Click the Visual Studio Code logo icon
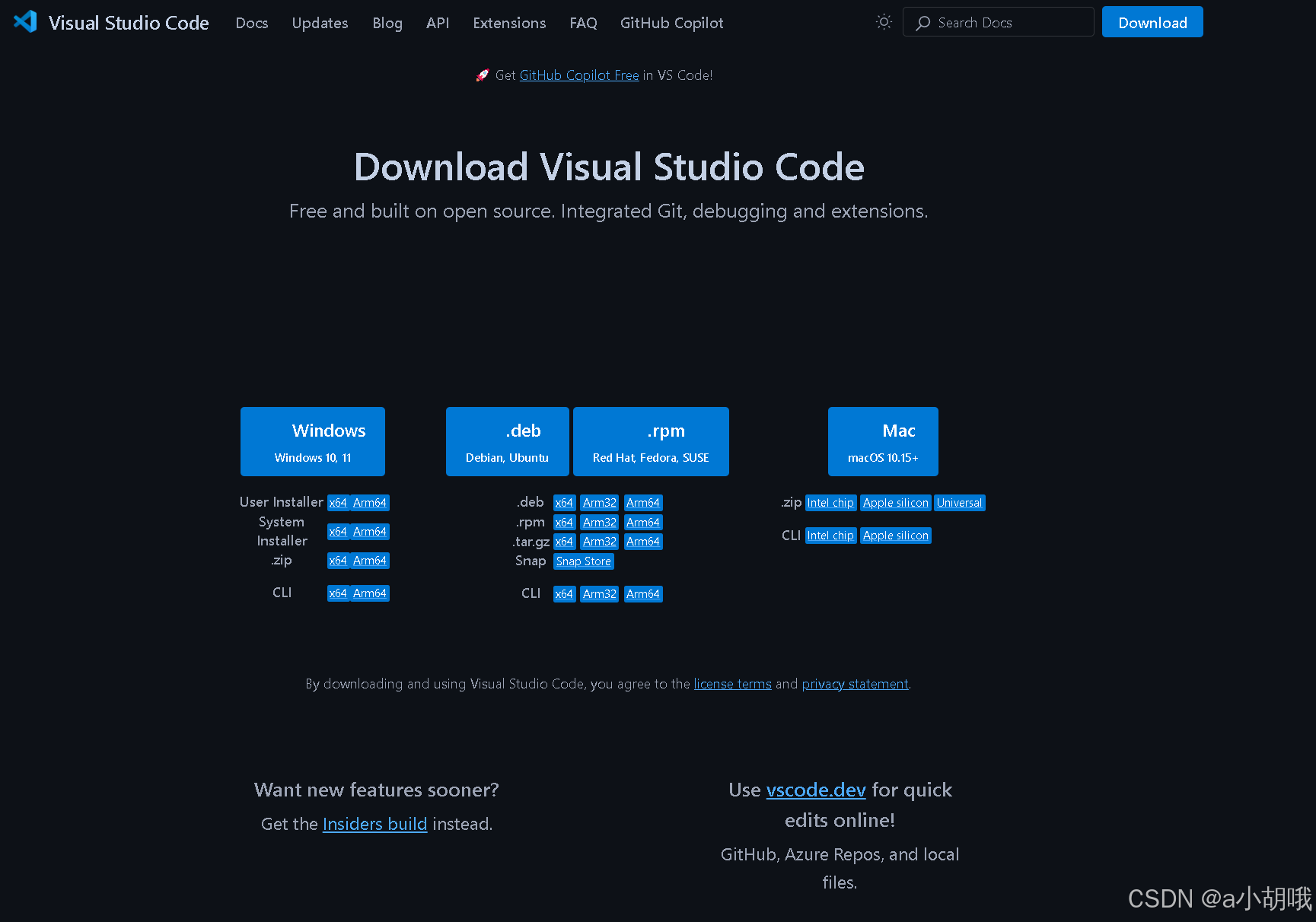This screenshot has width=1316, height=922. click(x=25, y=21)
